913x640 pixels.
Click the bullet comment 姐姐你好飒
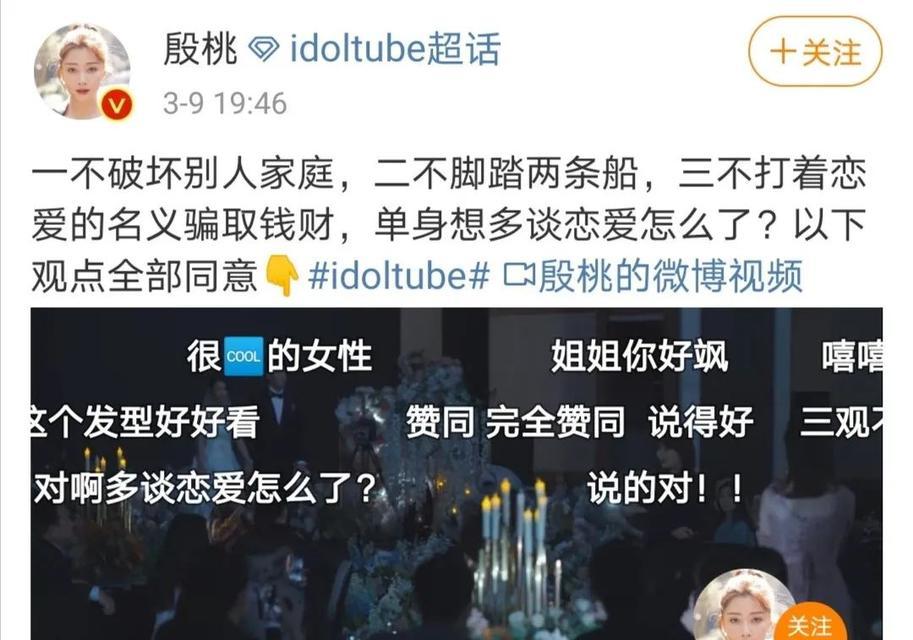pyautogui.click(x=640, y=356)
